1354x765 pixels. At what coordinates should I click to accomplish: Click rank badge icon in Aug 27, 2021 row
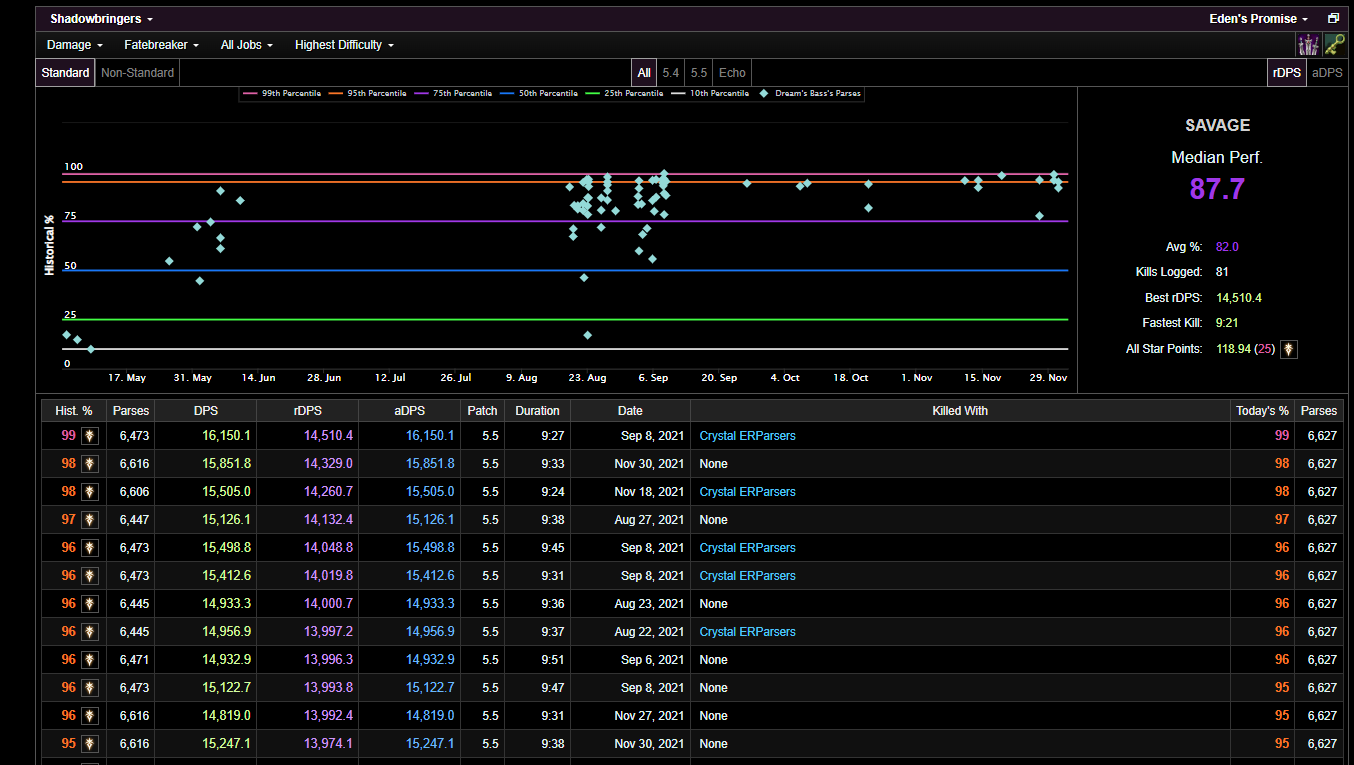coord(90,520)
